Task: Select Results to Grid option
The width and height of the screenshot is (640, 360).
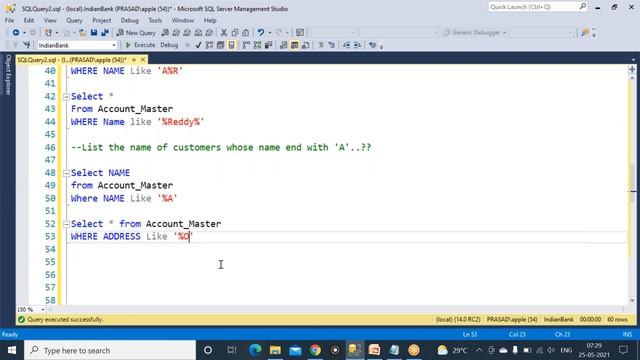Action: pyautogui.click(x=294, y=45)
